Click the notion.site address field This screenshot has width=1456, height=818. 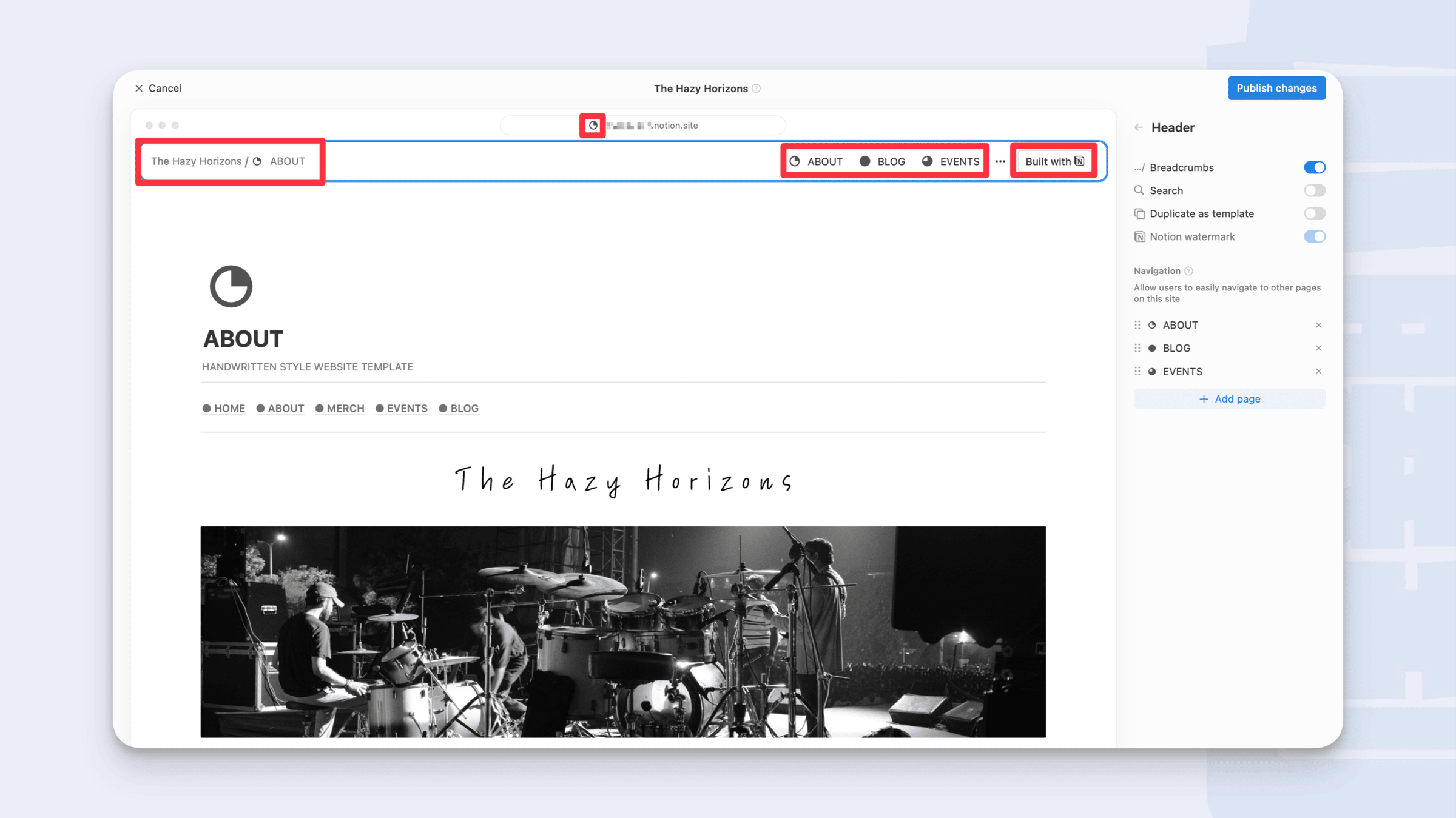pos(642,126)
